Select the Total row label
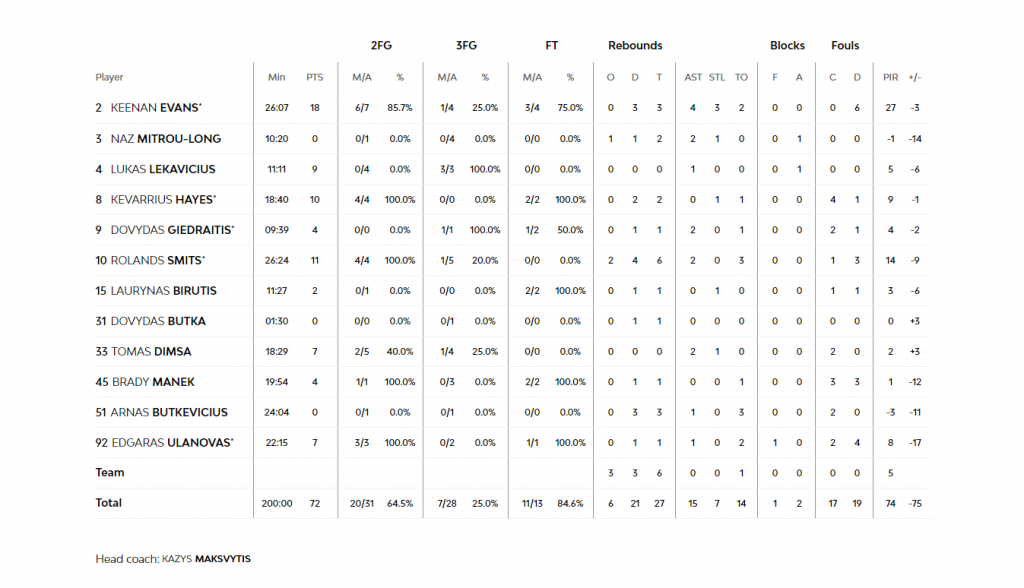This screenshot has width=1024, height=588. tap(109, 503)
